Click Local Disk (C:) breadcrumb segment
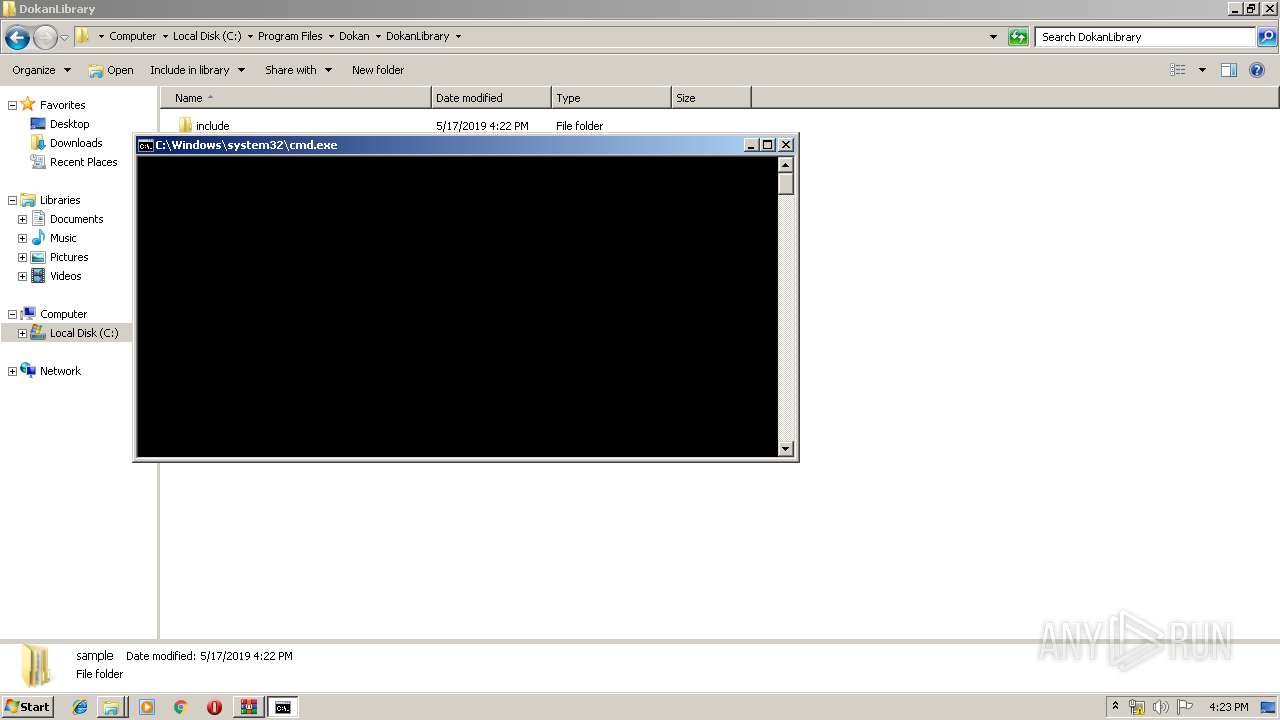The image size is (1280, 720). click(207, 36)
